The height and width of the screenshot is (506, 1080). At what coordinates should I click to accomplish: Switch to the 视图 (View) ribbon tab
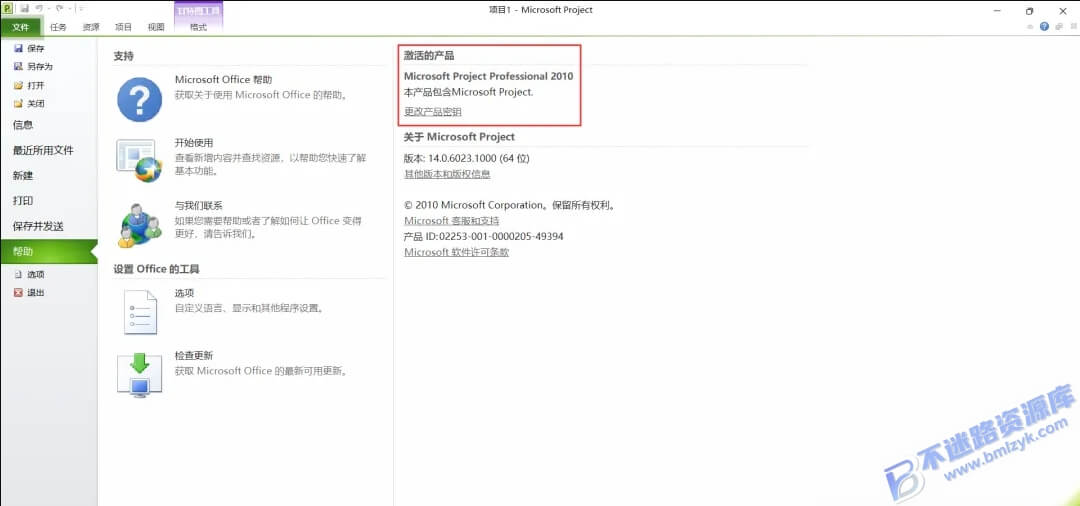coord(156,27)
